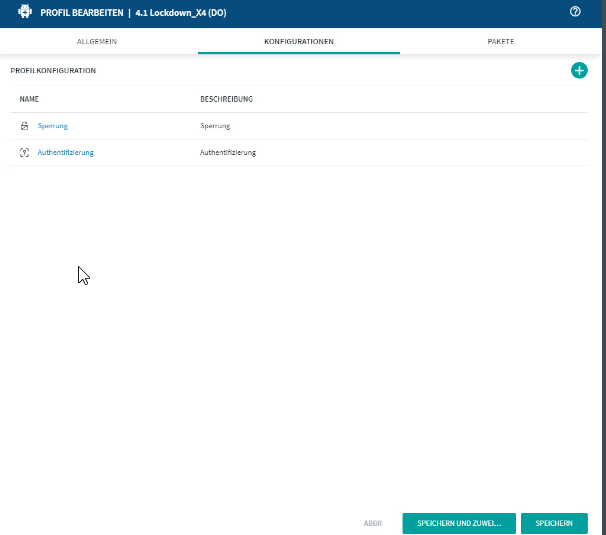Viewport: 606px width, 535px height.
Task: Select the Authentifizierung description cell
Action: pyautogui.click(x=228, y=152)
